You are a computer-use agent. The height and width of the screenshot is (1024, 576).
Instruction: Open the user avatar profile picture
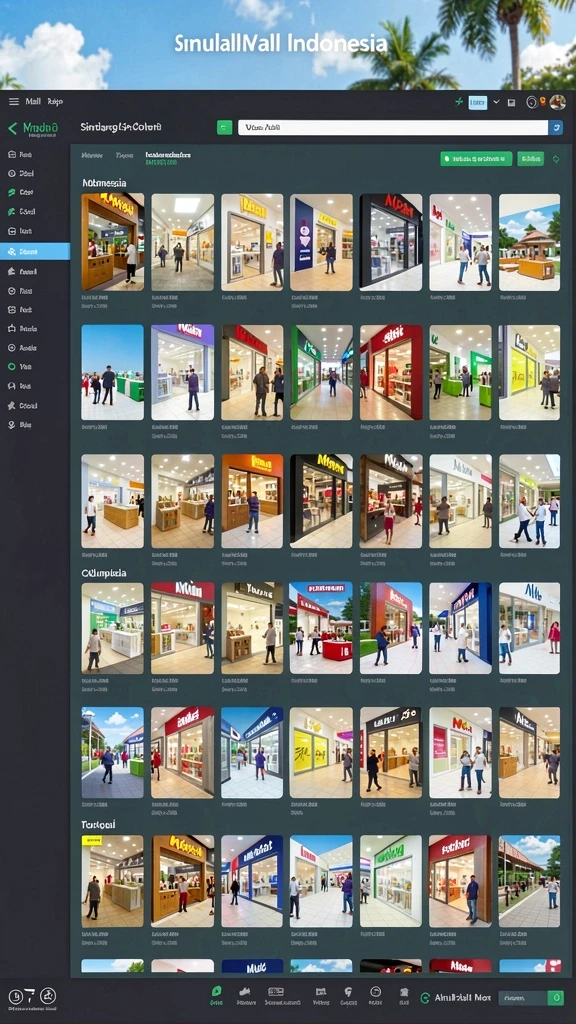[557, 102]
